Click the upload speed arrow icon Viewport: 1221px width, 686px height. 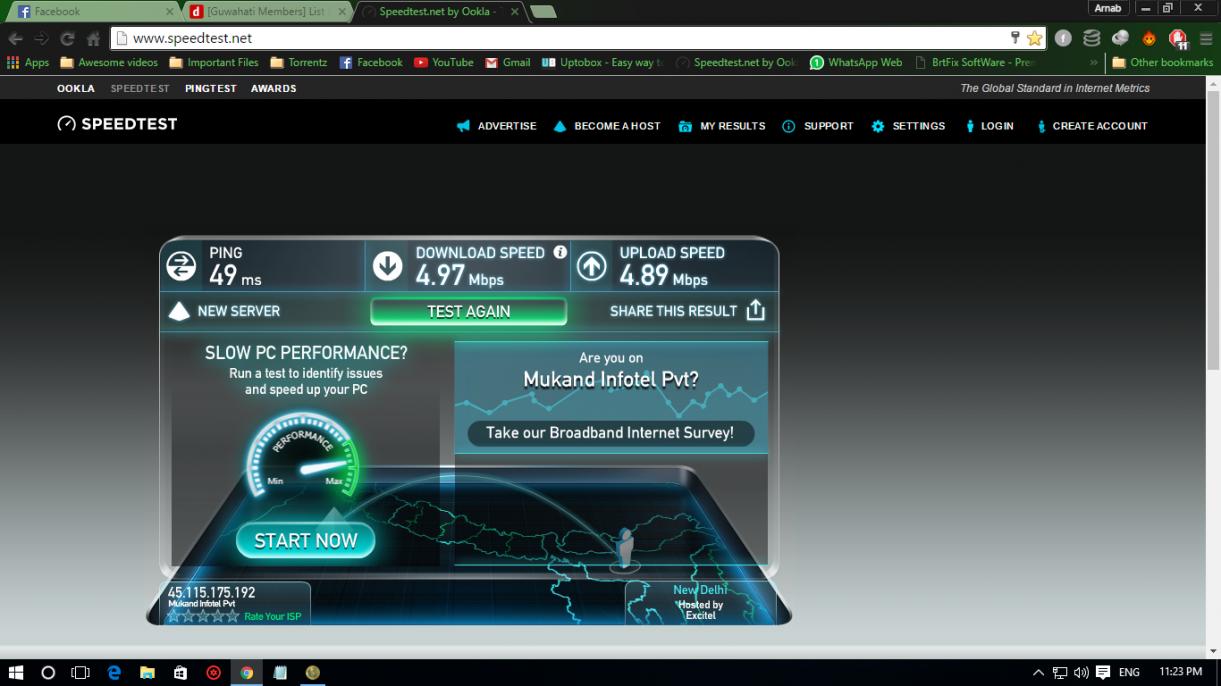tap(591, 266)
